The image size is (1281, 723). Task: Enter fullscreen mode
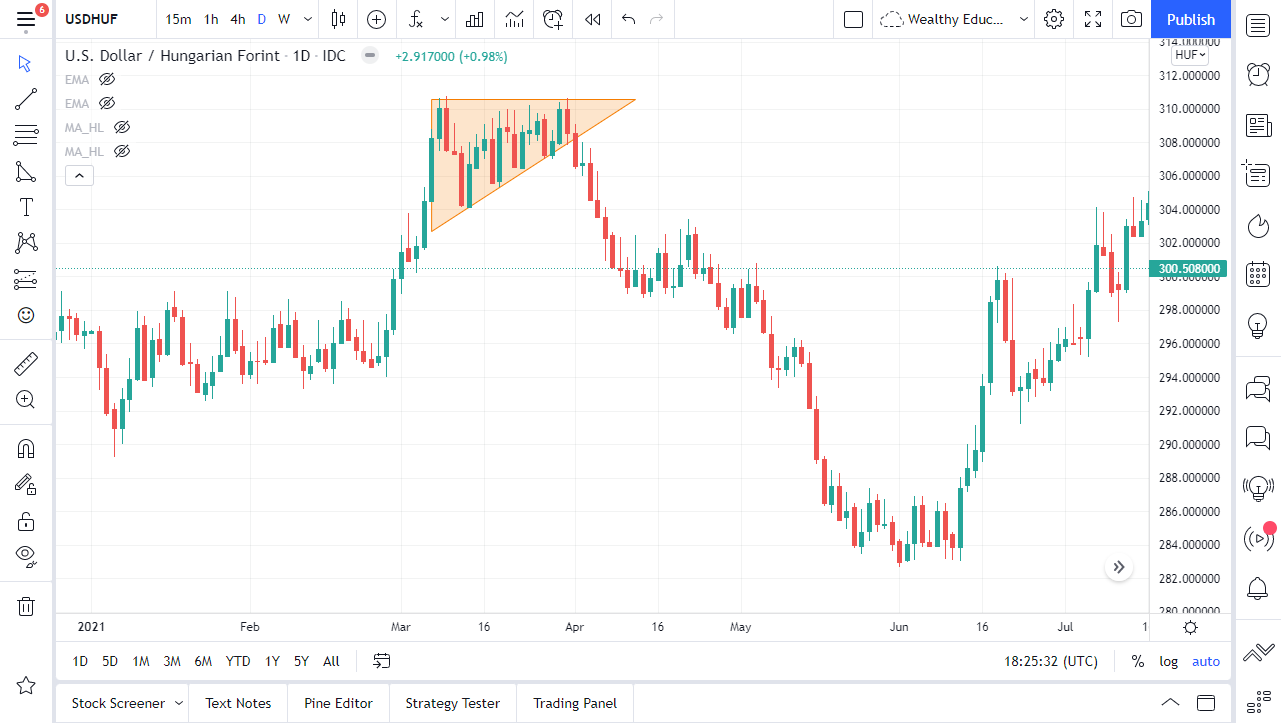pos(1093,19)
